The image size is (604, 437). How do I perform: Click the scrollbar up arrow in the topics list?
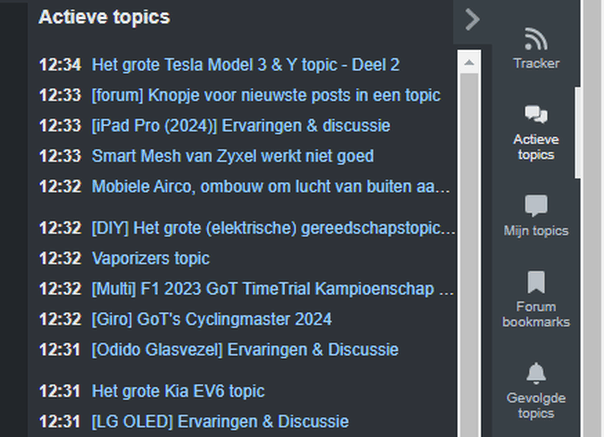(469, 62)
